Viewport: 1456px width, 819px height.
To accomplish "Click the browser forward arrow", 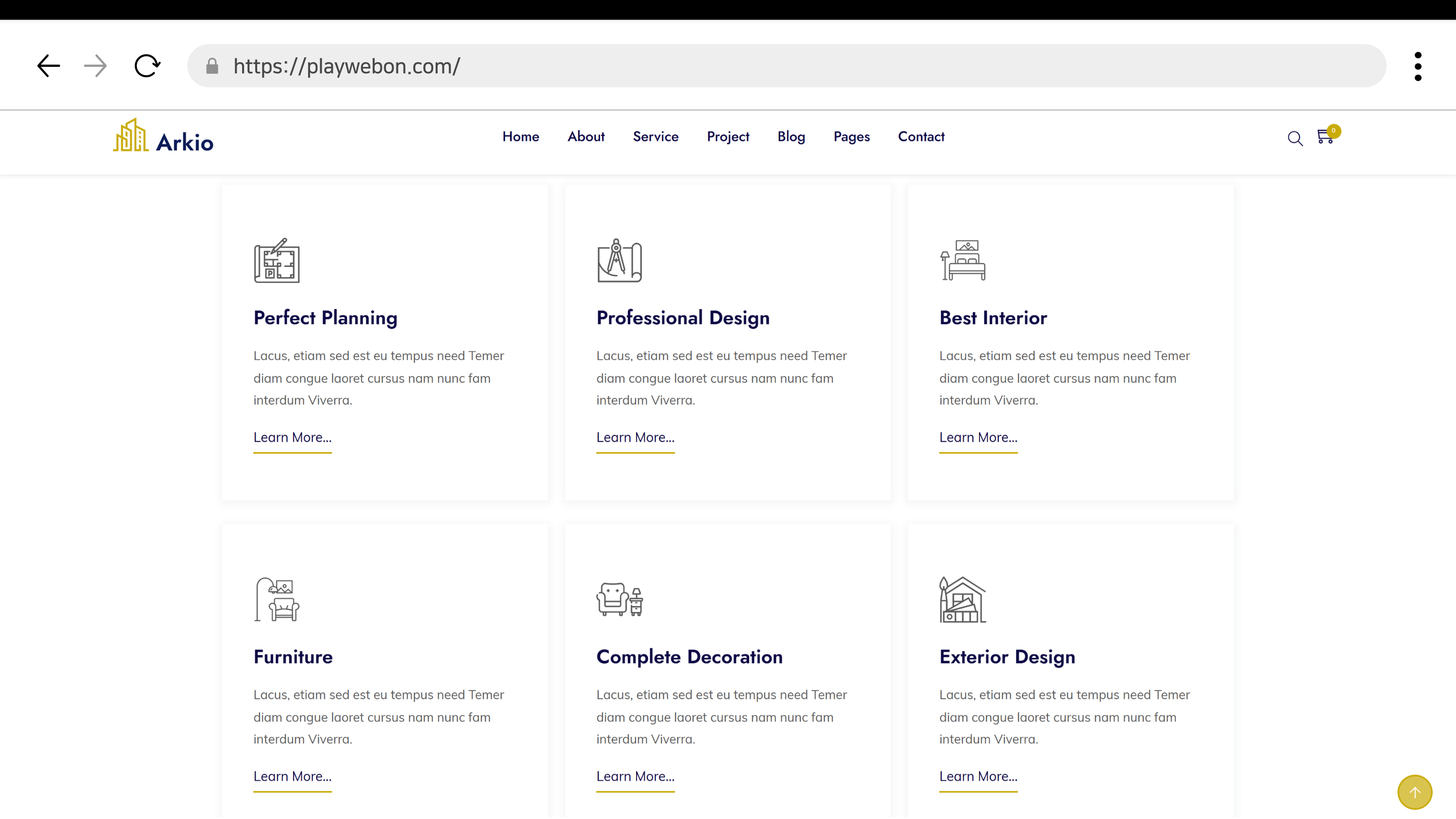I will click(x=95, y=66).
